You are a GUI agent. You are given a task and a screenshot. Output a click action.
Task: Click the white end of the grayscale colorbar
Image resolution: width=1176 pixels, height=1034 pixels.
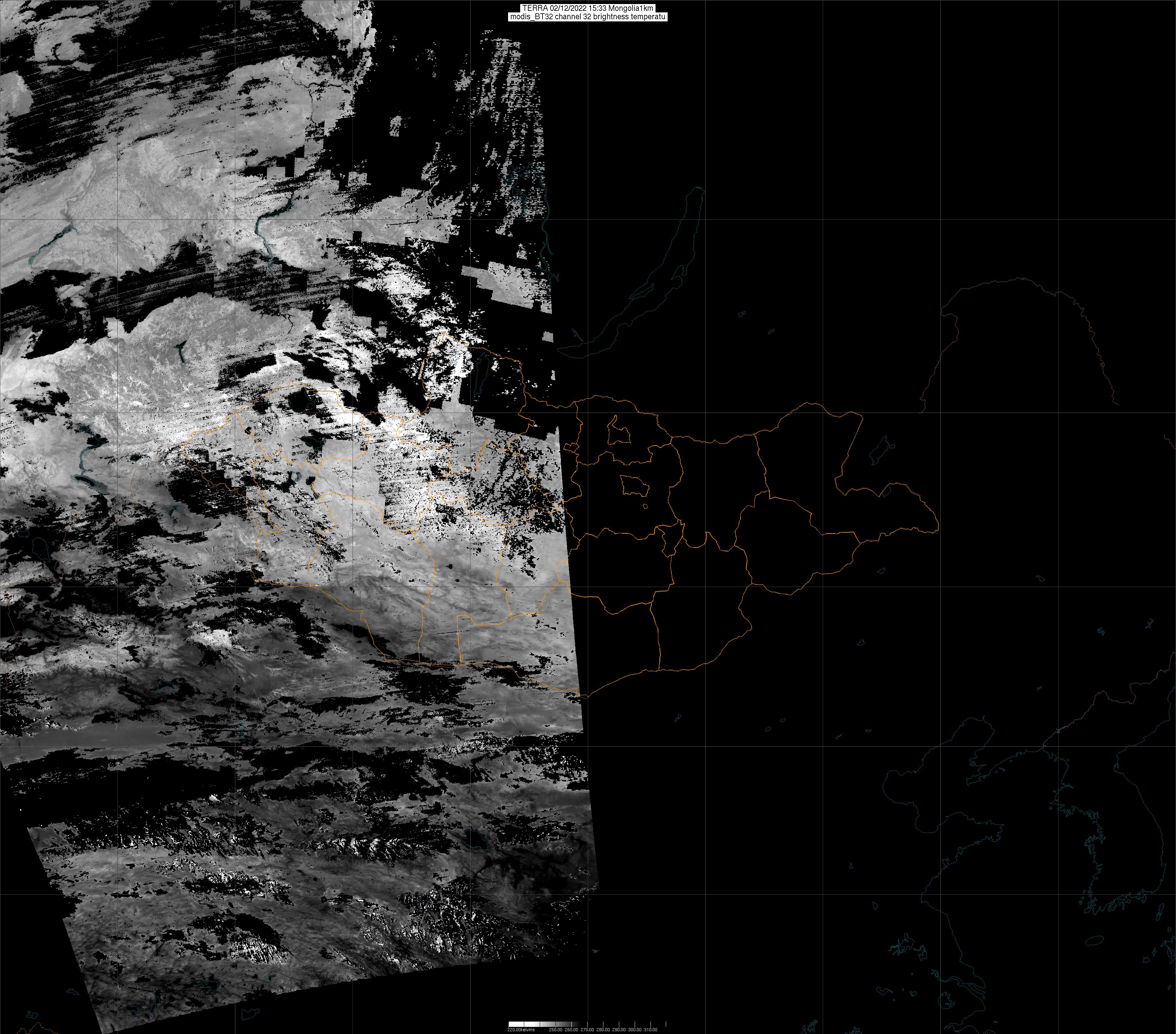pos(516,1024)
